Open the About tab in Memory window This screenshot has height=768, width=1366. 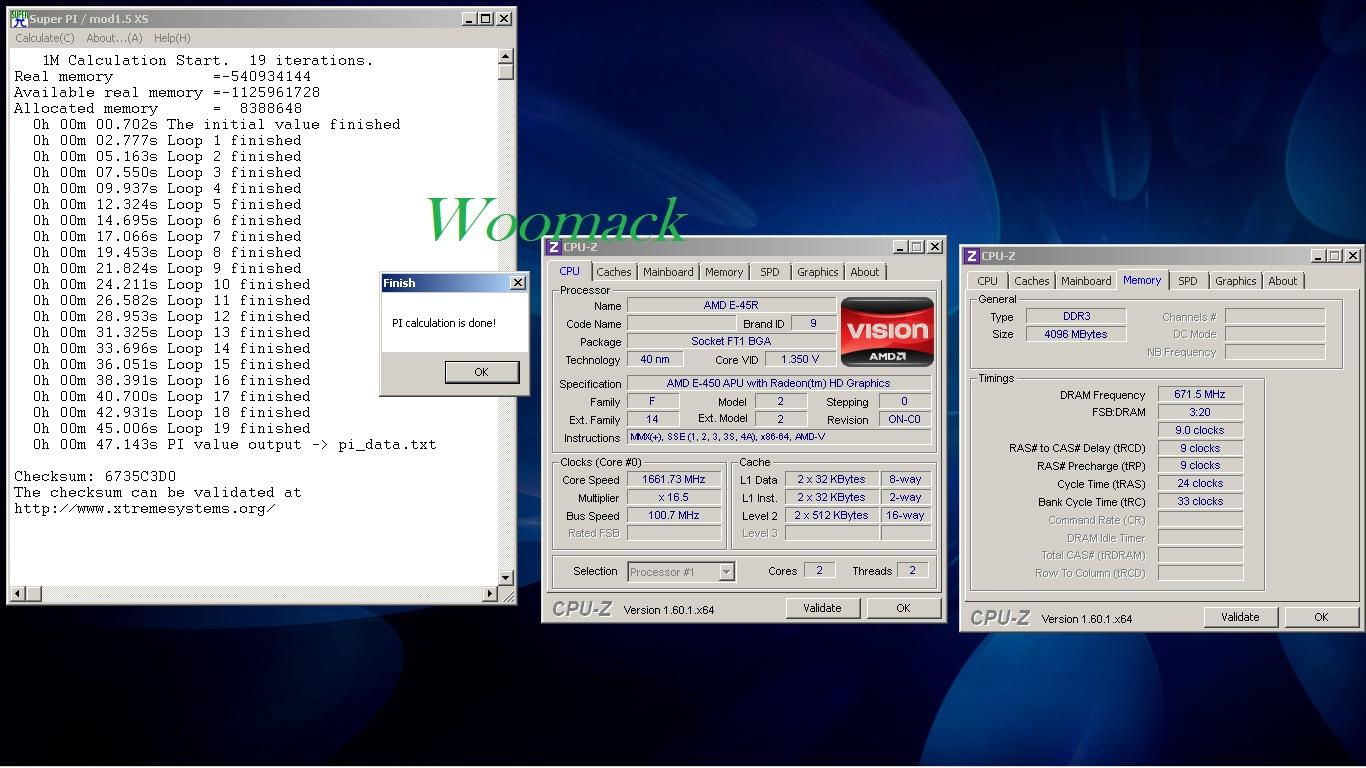coord(1283,281)
